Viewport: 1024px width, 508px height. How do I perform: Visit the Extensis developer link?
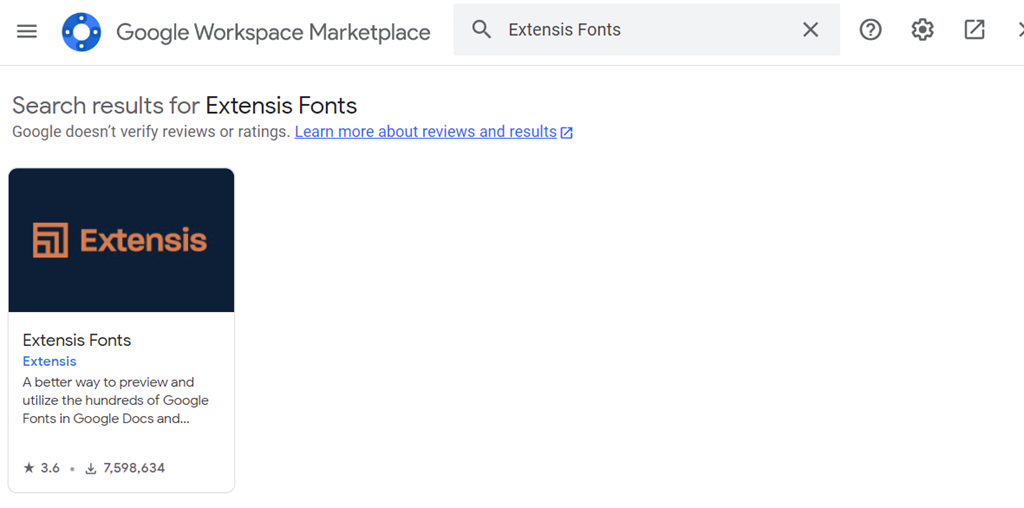[49, 361]
